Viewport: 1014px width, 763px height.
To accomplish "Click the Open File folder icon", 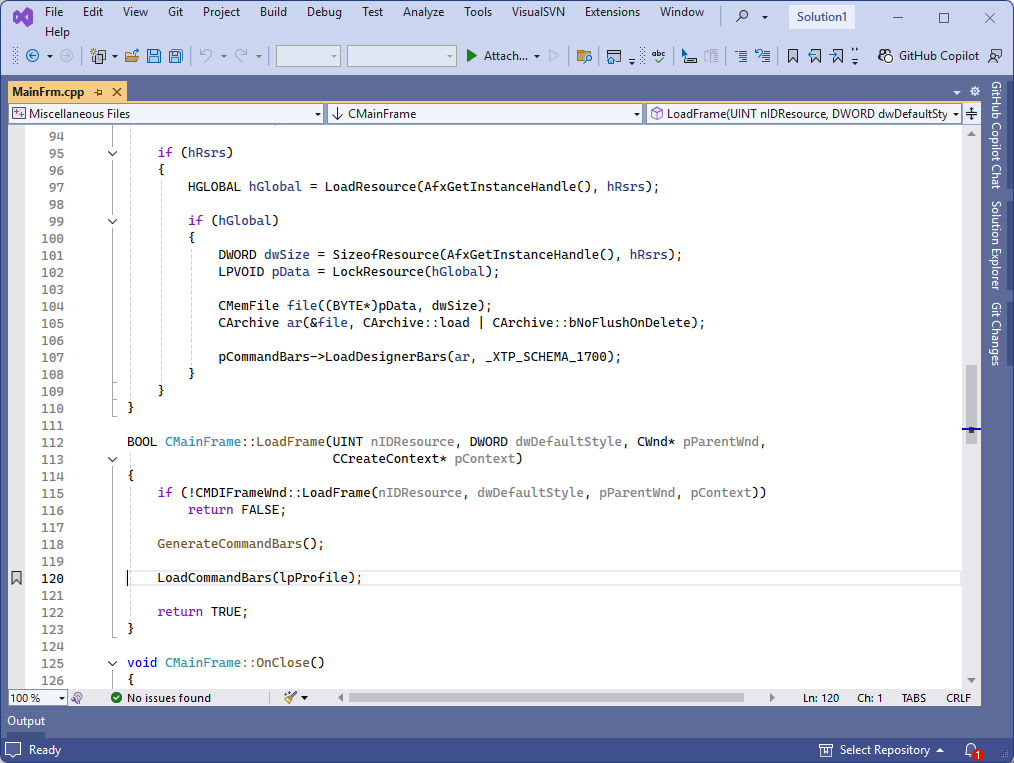I will [x=132, y=56].
